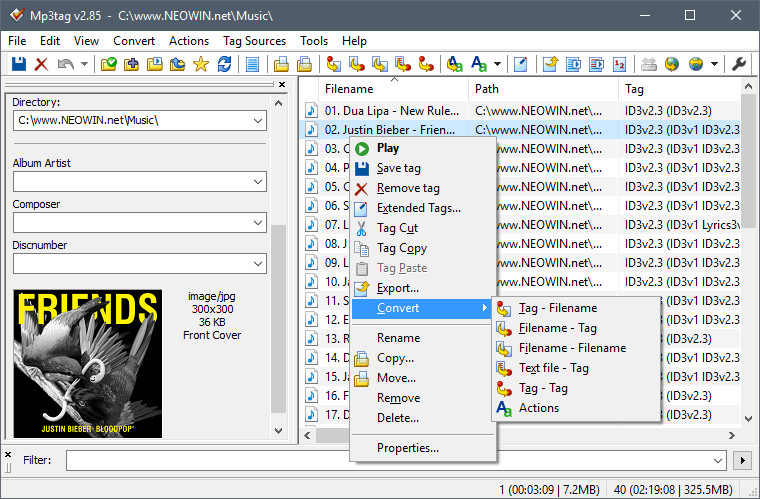Choose Tag Copy in the context menu

pyautogui.click(x=423, y=248)
